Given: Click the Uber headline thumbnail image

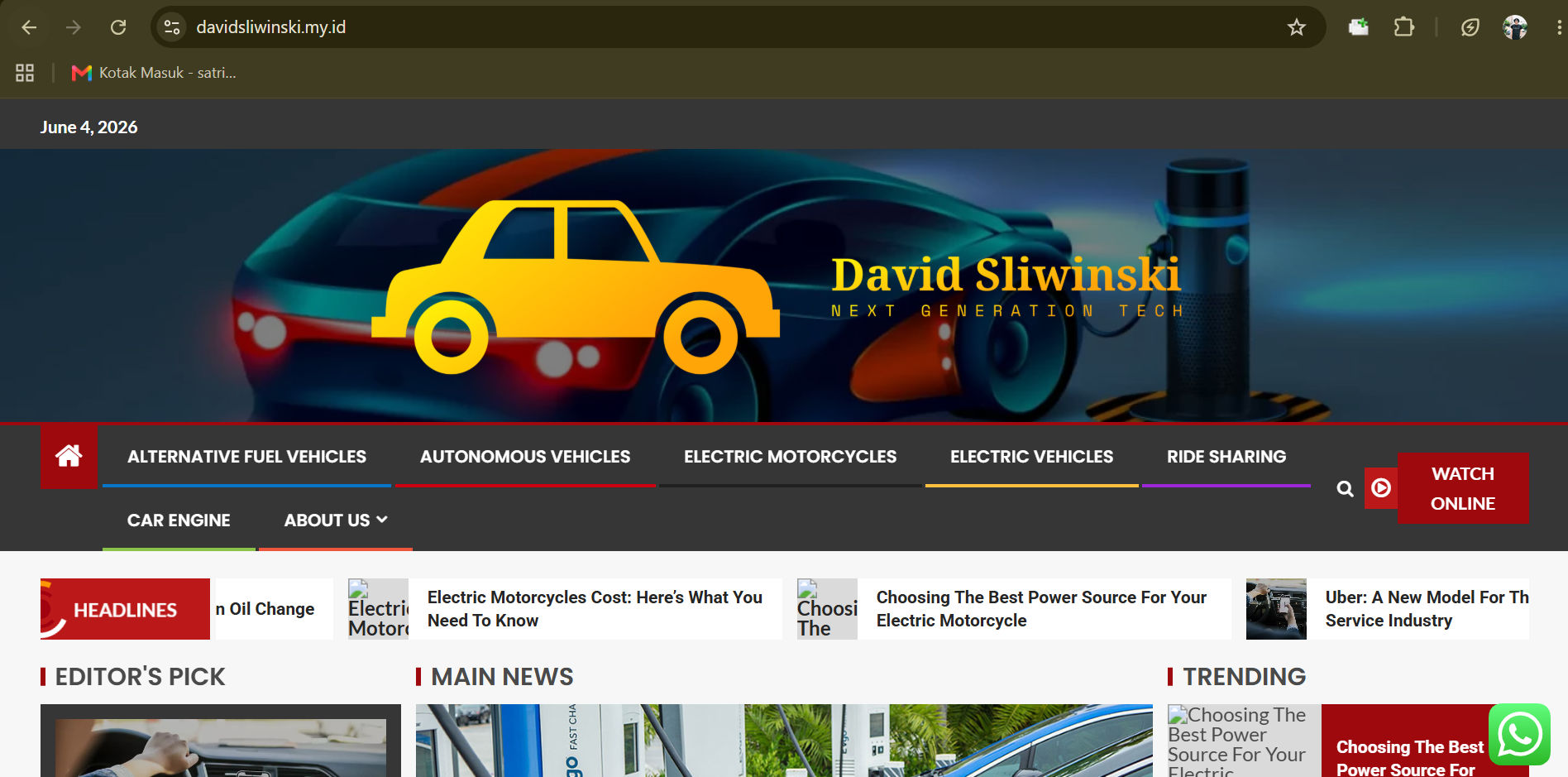Looking at the screenshot, I should click(1276, 609).
